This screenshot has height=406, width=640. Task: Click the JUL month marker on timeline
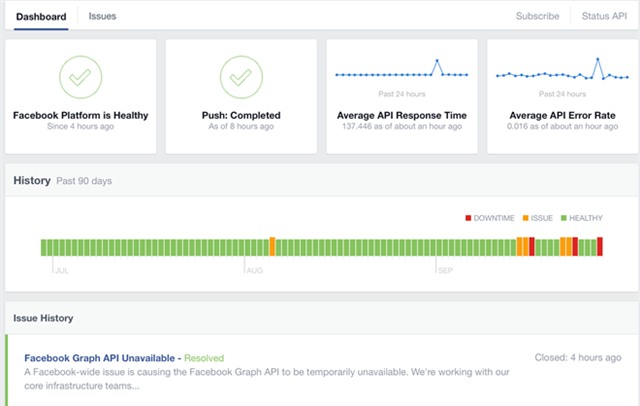61,270
